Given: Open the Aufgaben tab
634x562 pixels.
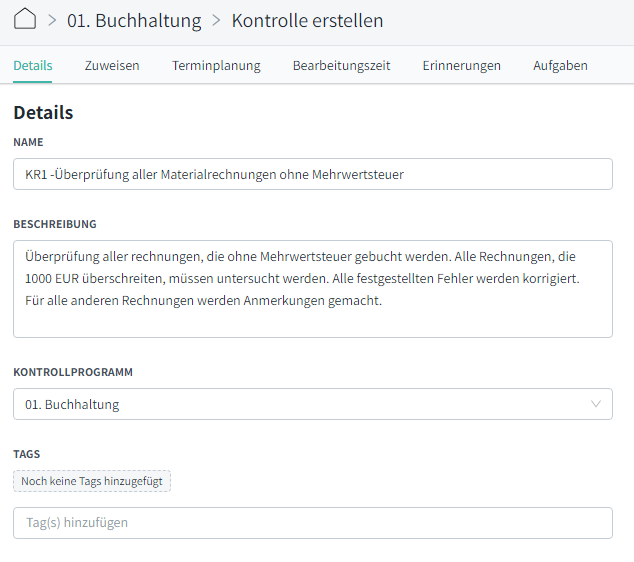Looking at the screenshot, I should [560, 65].
